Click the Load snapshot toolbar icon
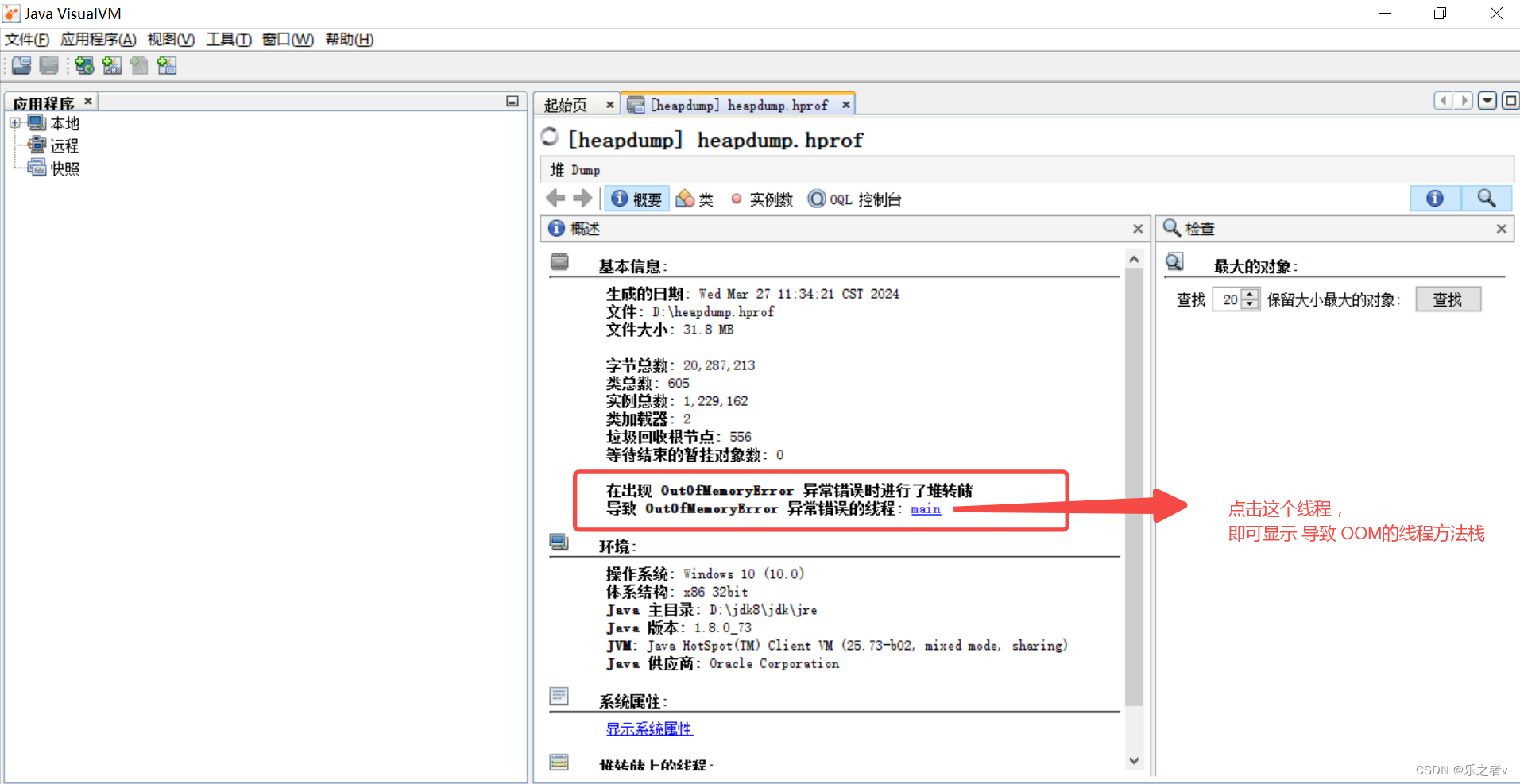This screenshot has width=1520, height=784. (22, 66)
